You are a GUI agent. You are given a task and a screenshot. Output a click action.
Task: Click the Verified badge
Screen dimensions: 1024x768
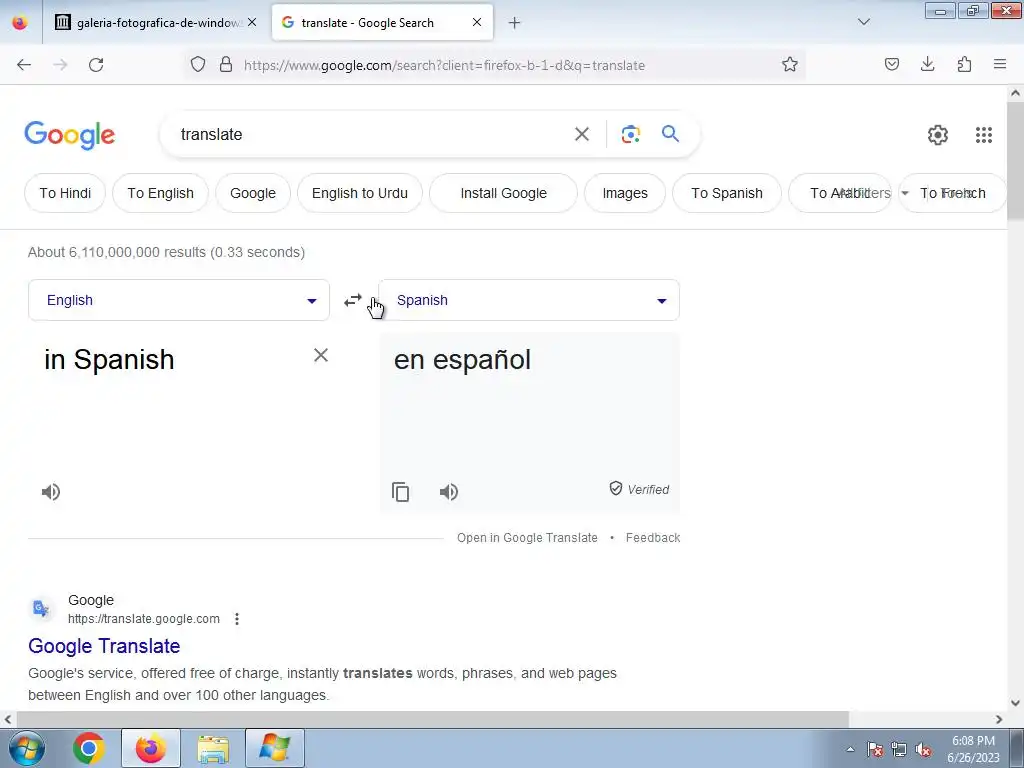639,489
